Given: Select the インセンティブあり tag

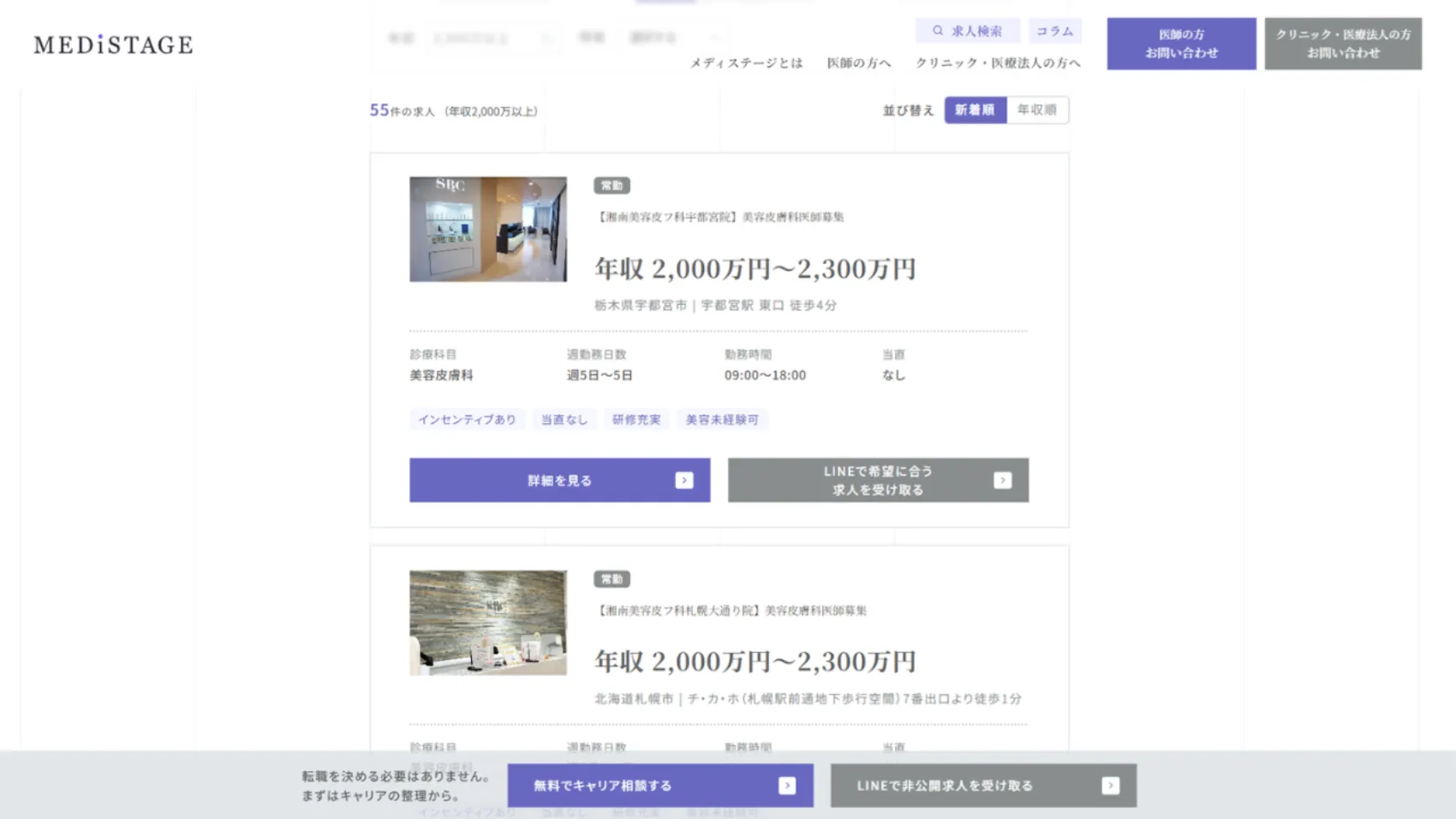Looking at the screenshot, I should tap(467, 420).
